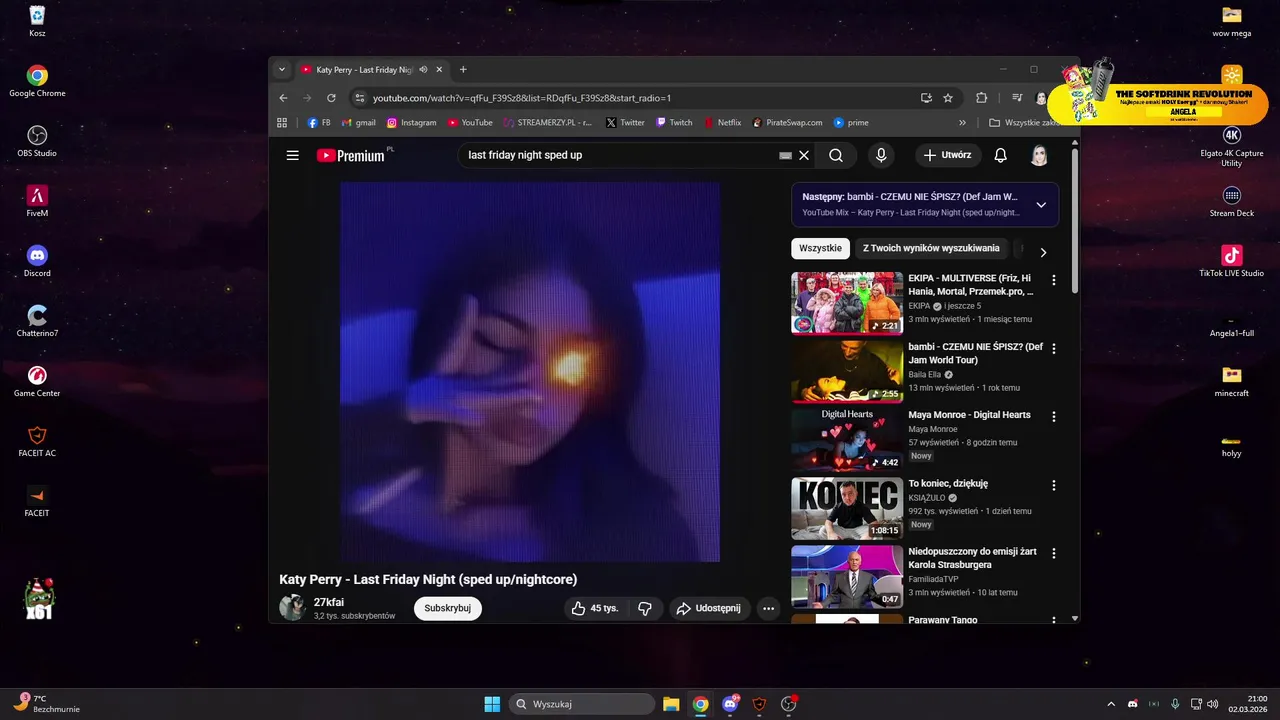Open Chrome apps grid in bookmarks bar
The width and height of the screenshot is (1280, 720).
[282, 123]
